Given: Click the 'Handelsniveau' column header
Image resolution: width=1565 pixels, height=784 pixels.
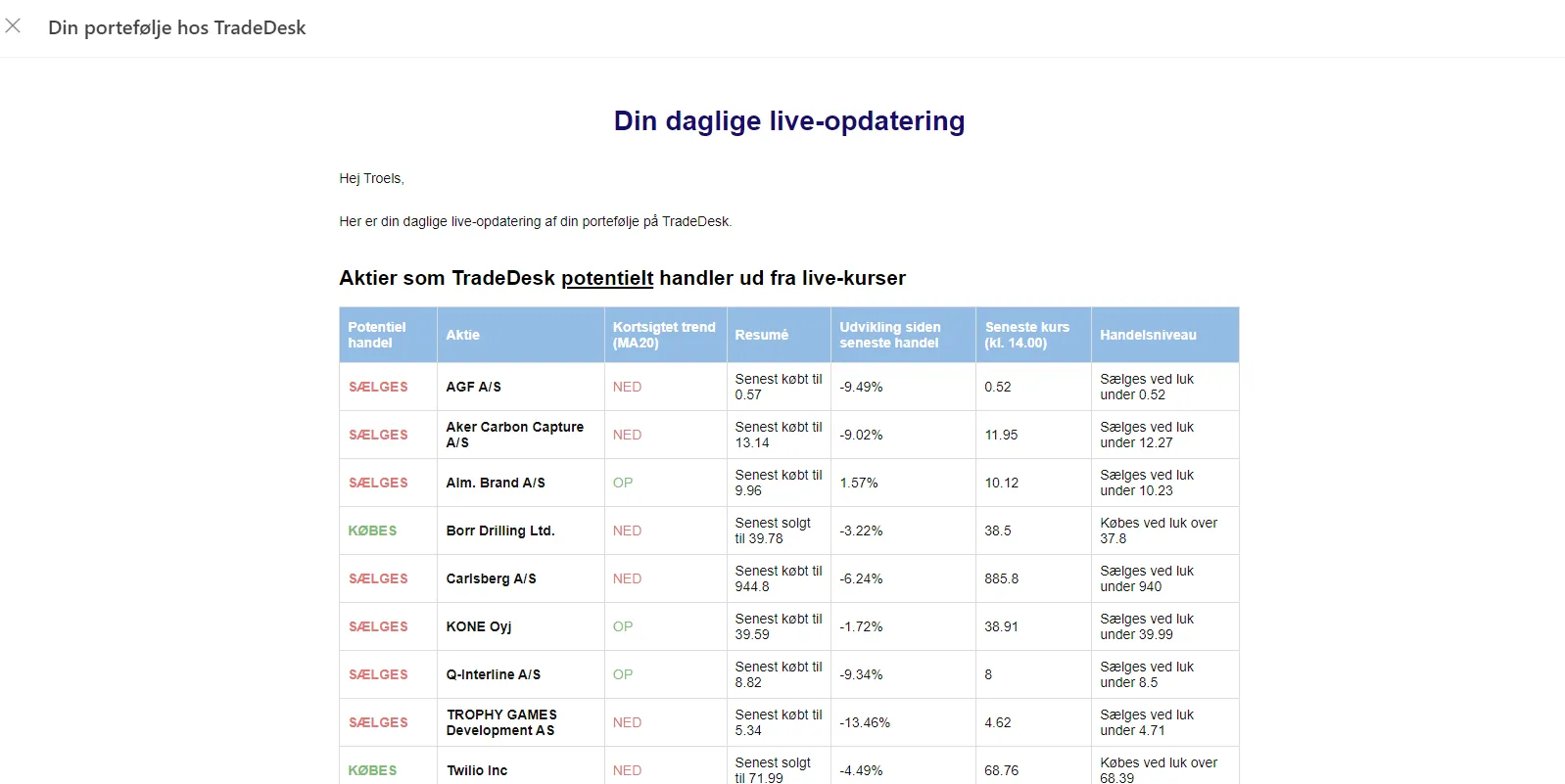Looking at the screenshot, I should [x=1148, y=335].
